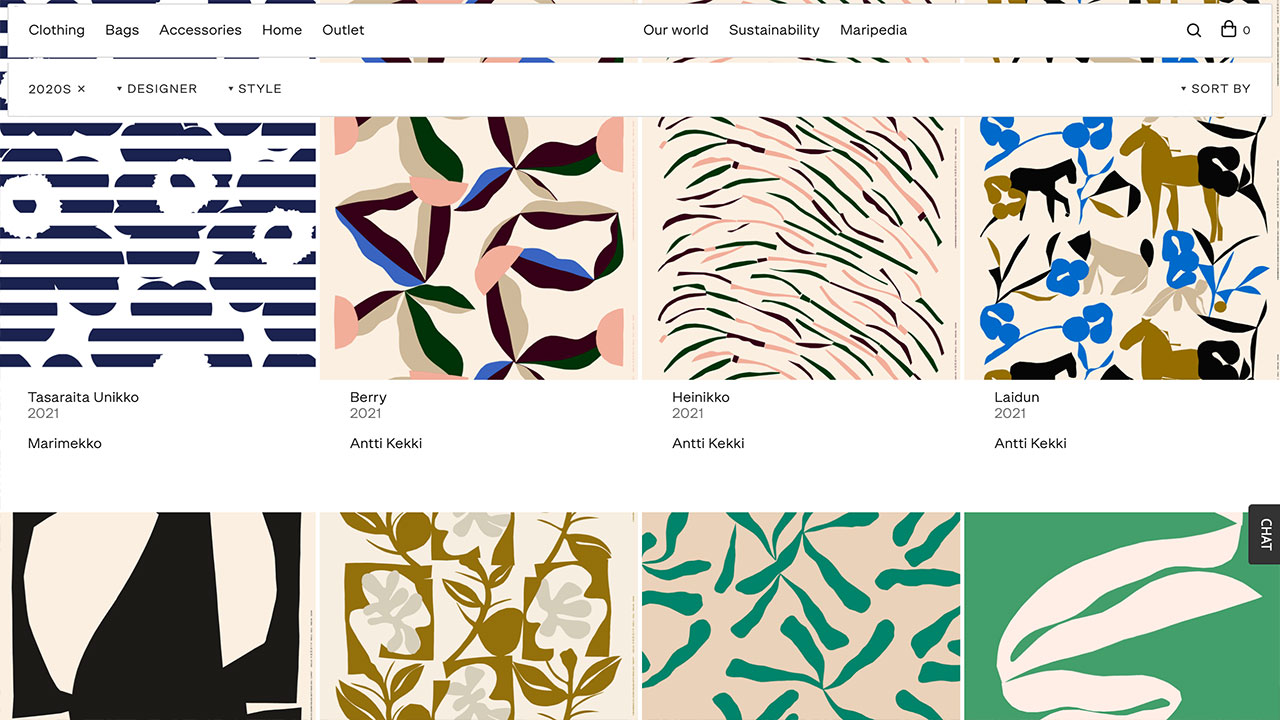
Task: View the navy striped Tasaraita Unikko image
Action: click(158, 248)
